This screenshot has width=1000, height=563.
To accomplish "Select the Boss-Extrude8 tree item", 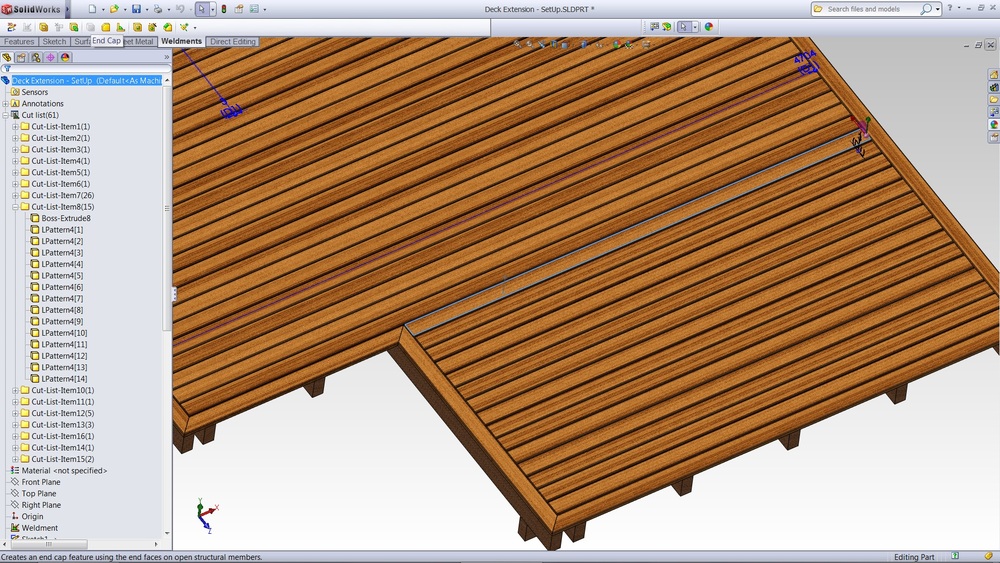I will point(66,218).
